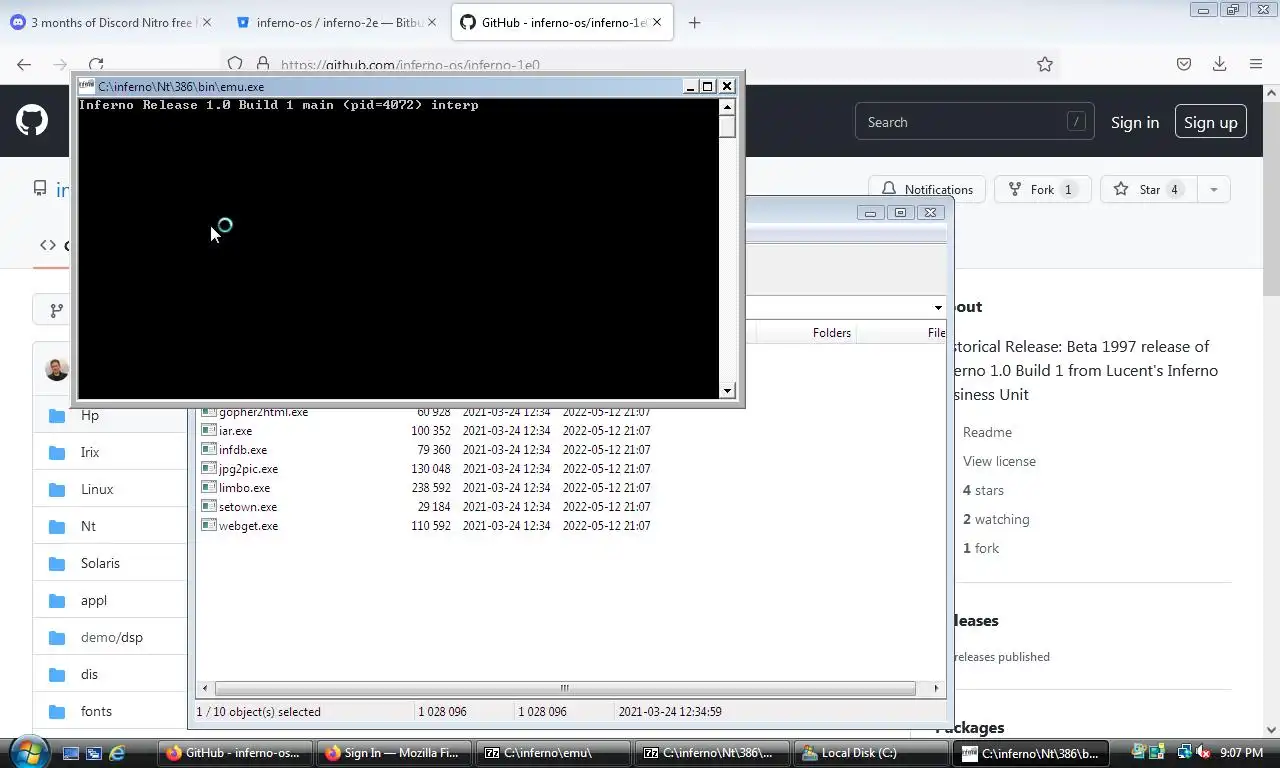The width and height of the screenshot is (1280, 768).
Task: Open the demo/dsp folder in repository
Action: 112,637
